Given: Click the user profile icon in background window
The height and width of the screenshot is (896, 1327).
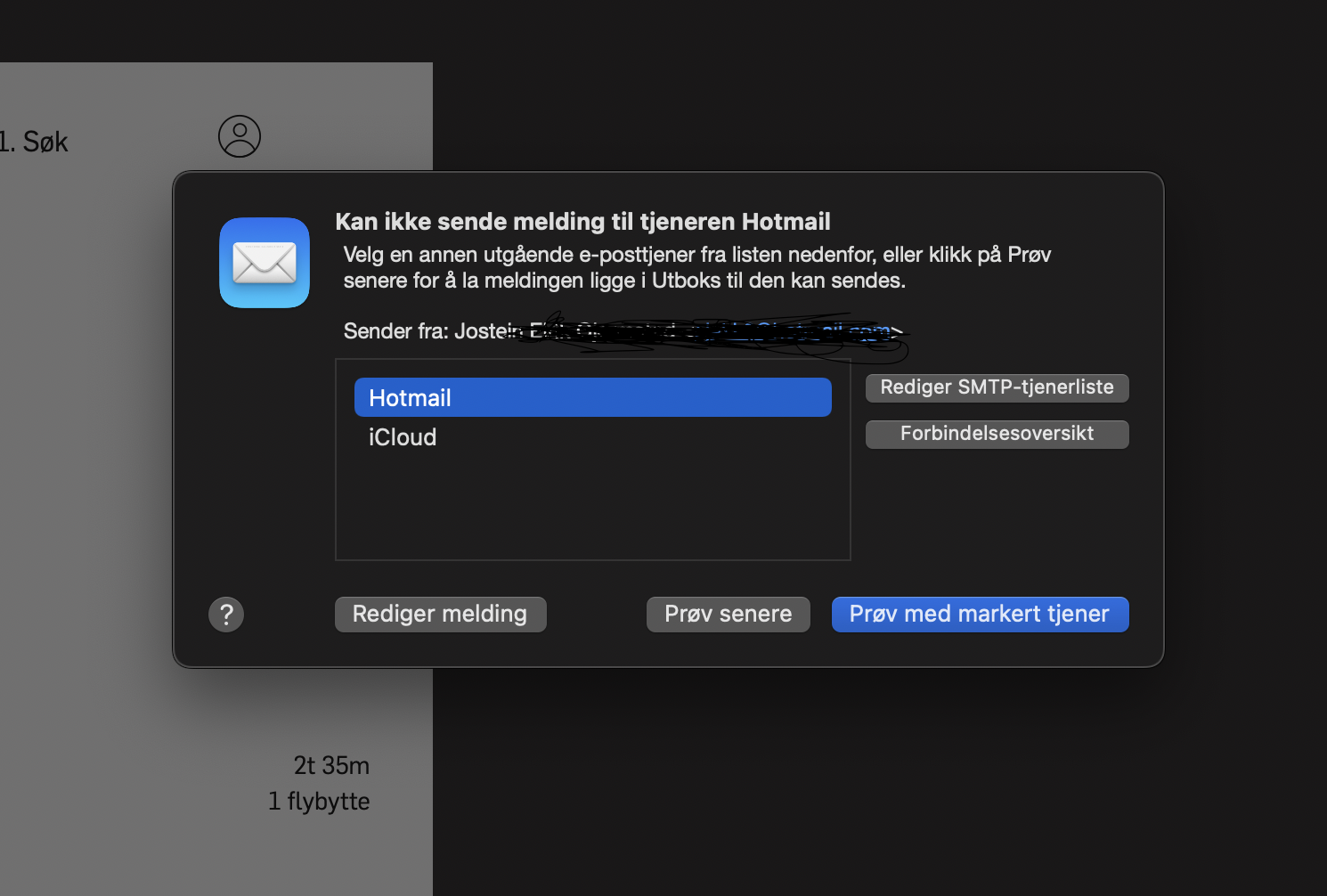Looking at the screenshot, I should click(x=240, y=136).
